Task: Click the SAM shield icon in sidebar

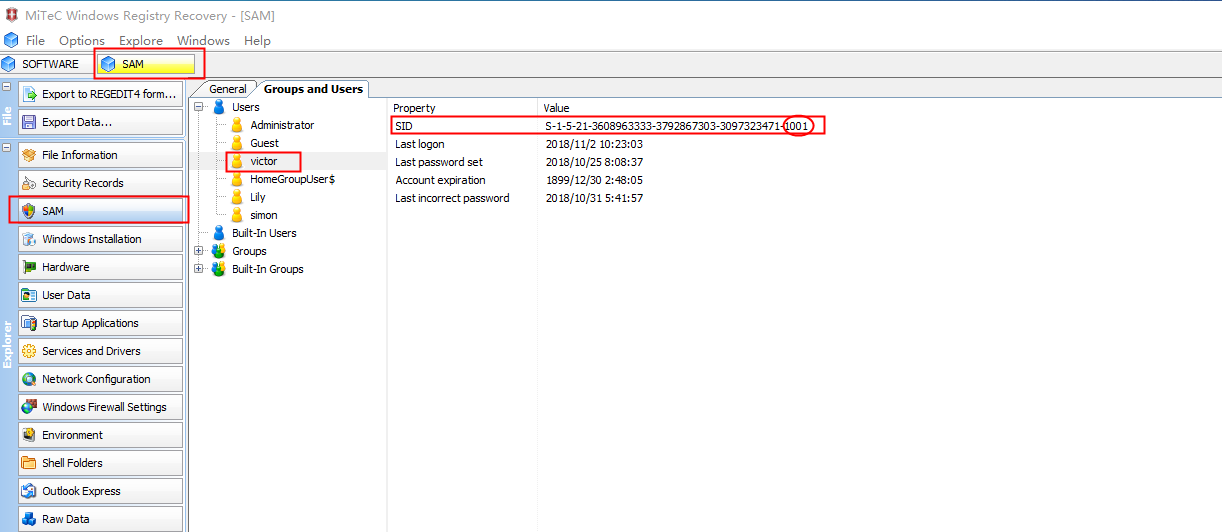Action: 29,211
